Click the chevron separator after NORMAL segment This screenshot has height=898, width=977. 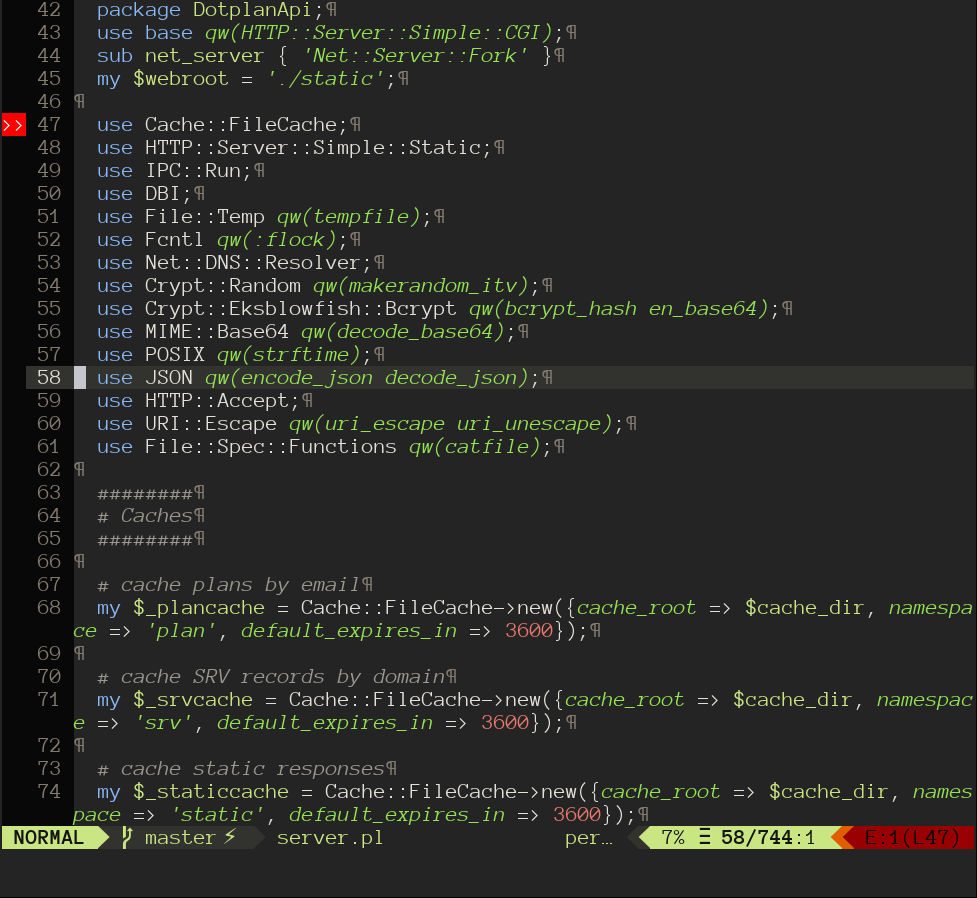(x=103, y=837)
